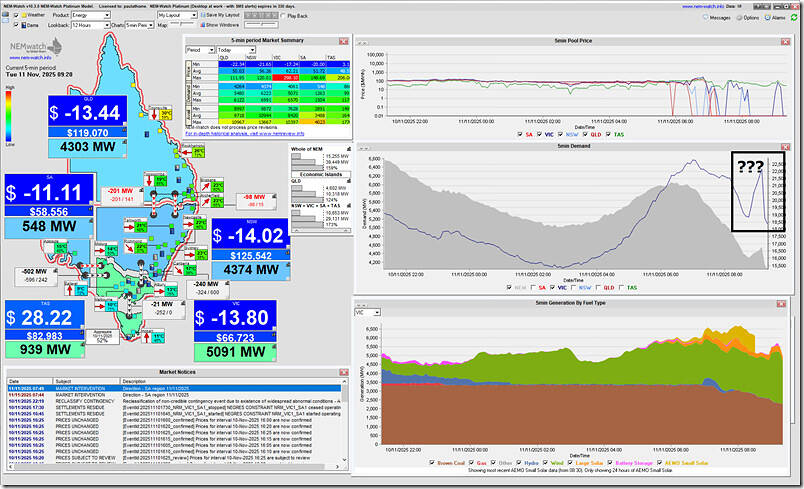Enable the Play Back radio option
The height and width of the screenshot is (489, 804).
288,17
